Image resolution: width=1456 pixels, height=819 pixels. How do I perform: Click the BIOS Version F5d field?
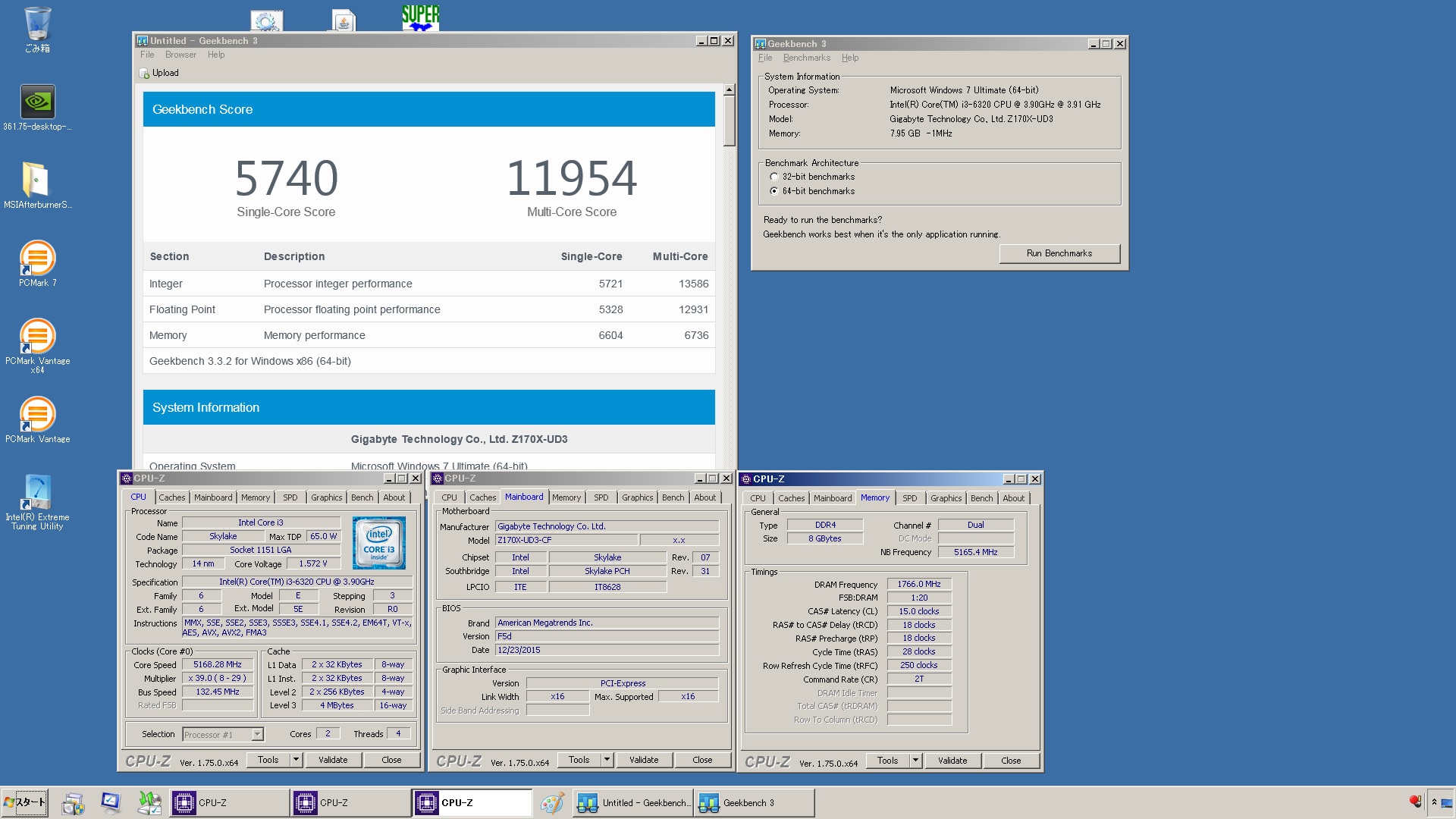[x=607, y=636]
